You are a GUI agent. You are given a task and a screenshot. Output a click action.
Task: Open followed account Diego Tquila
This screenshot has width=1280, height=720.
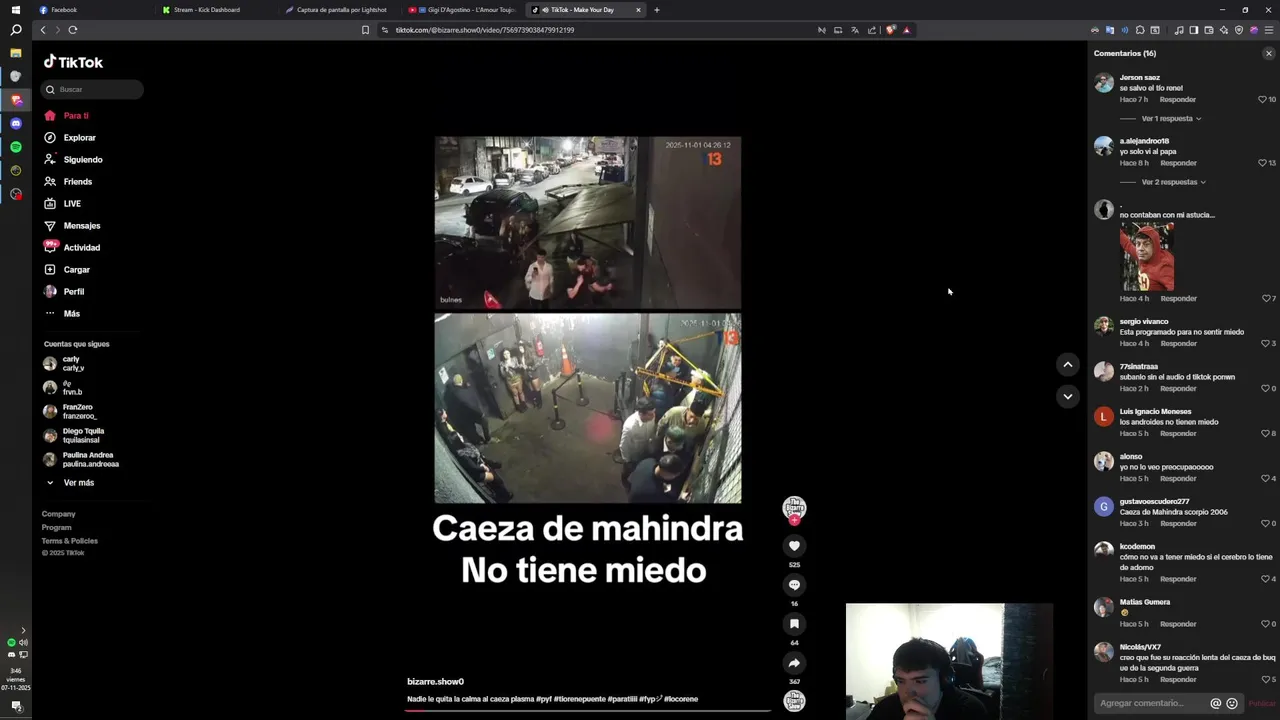74,435
